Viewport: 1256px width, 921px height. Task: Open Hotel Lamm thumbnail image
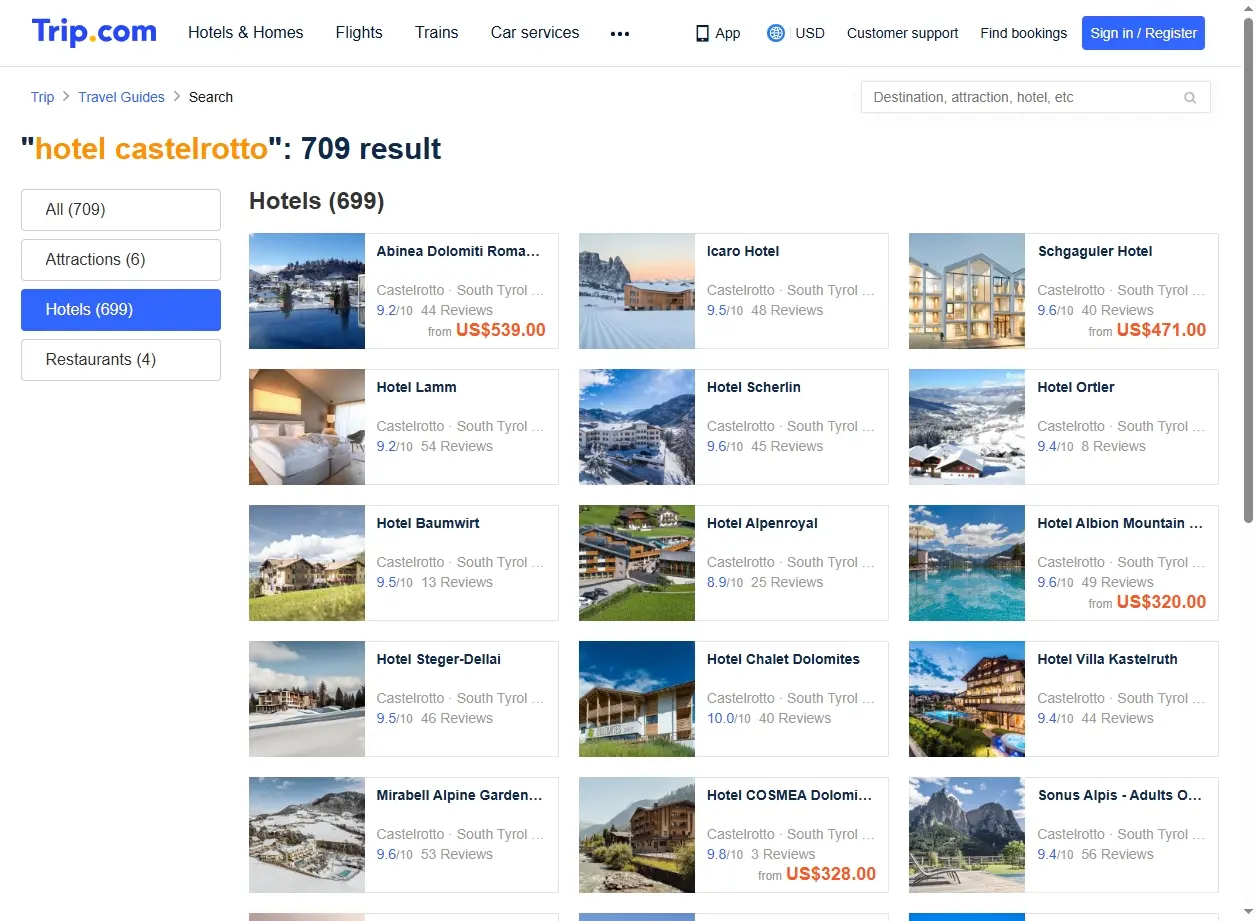coord(307,427)
